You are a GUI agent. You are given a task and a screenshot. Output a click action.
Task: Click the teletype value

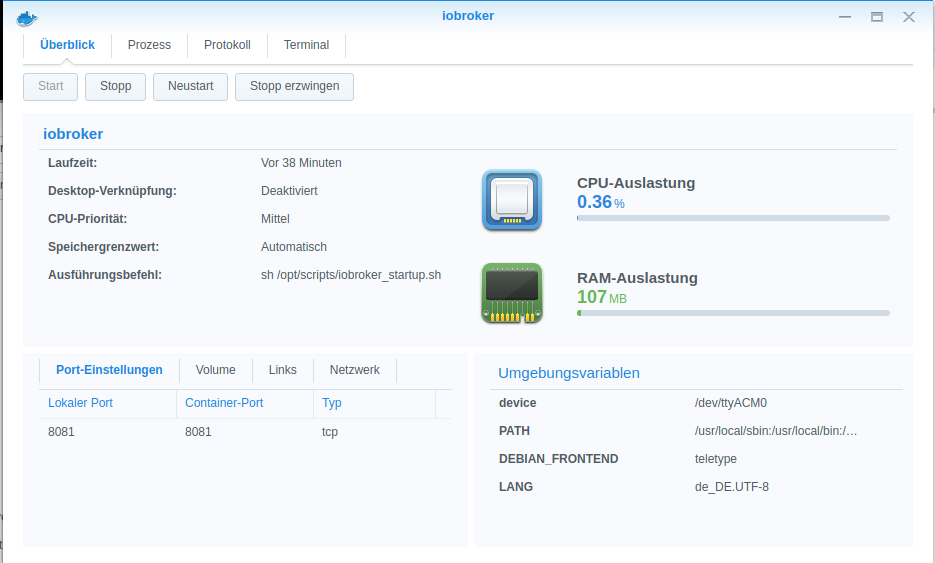tap(716, 459)
